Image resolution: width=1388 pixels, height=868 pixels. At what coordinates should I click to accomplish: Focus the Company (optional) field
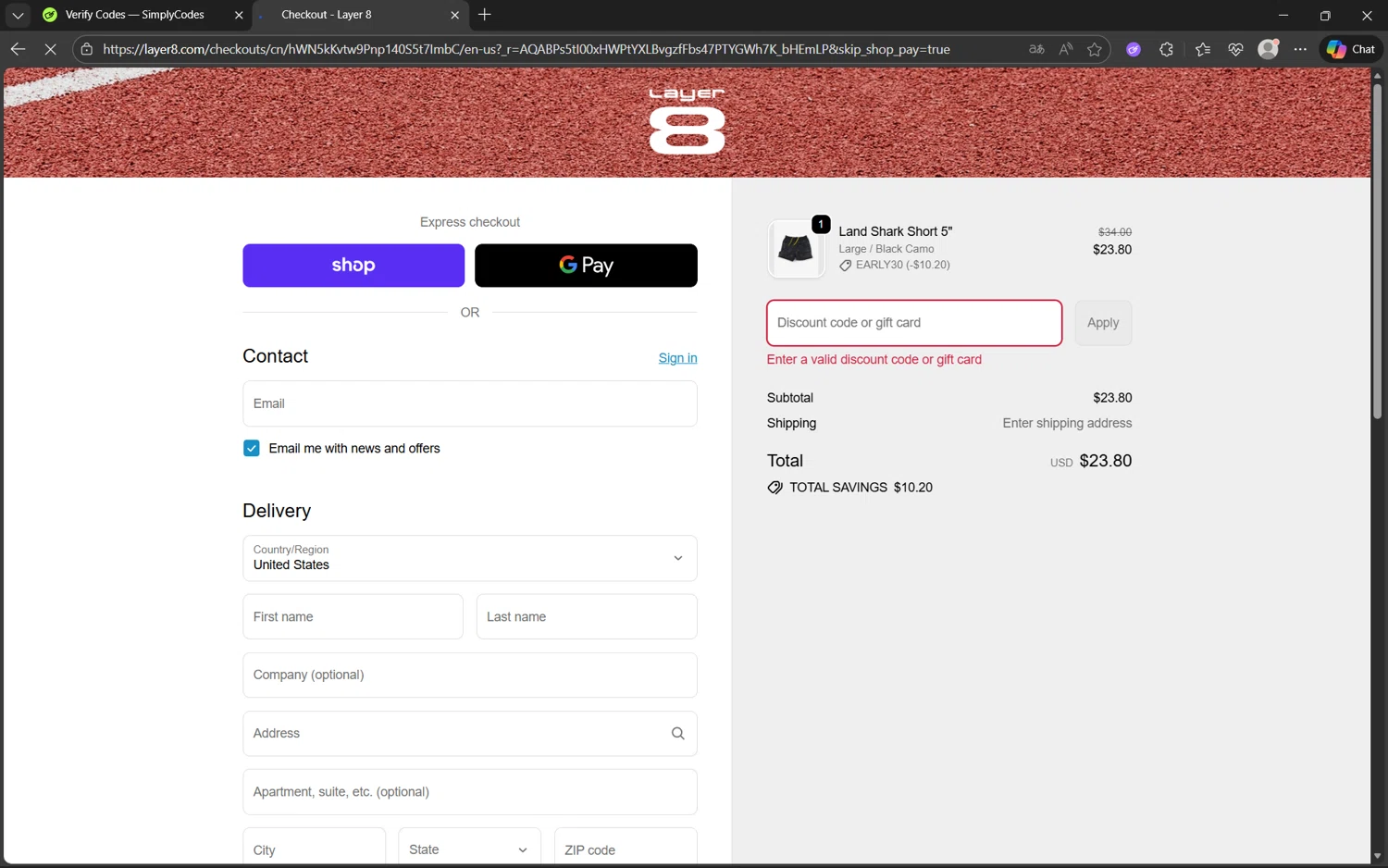pyautogui.click(x=470, y=675)
